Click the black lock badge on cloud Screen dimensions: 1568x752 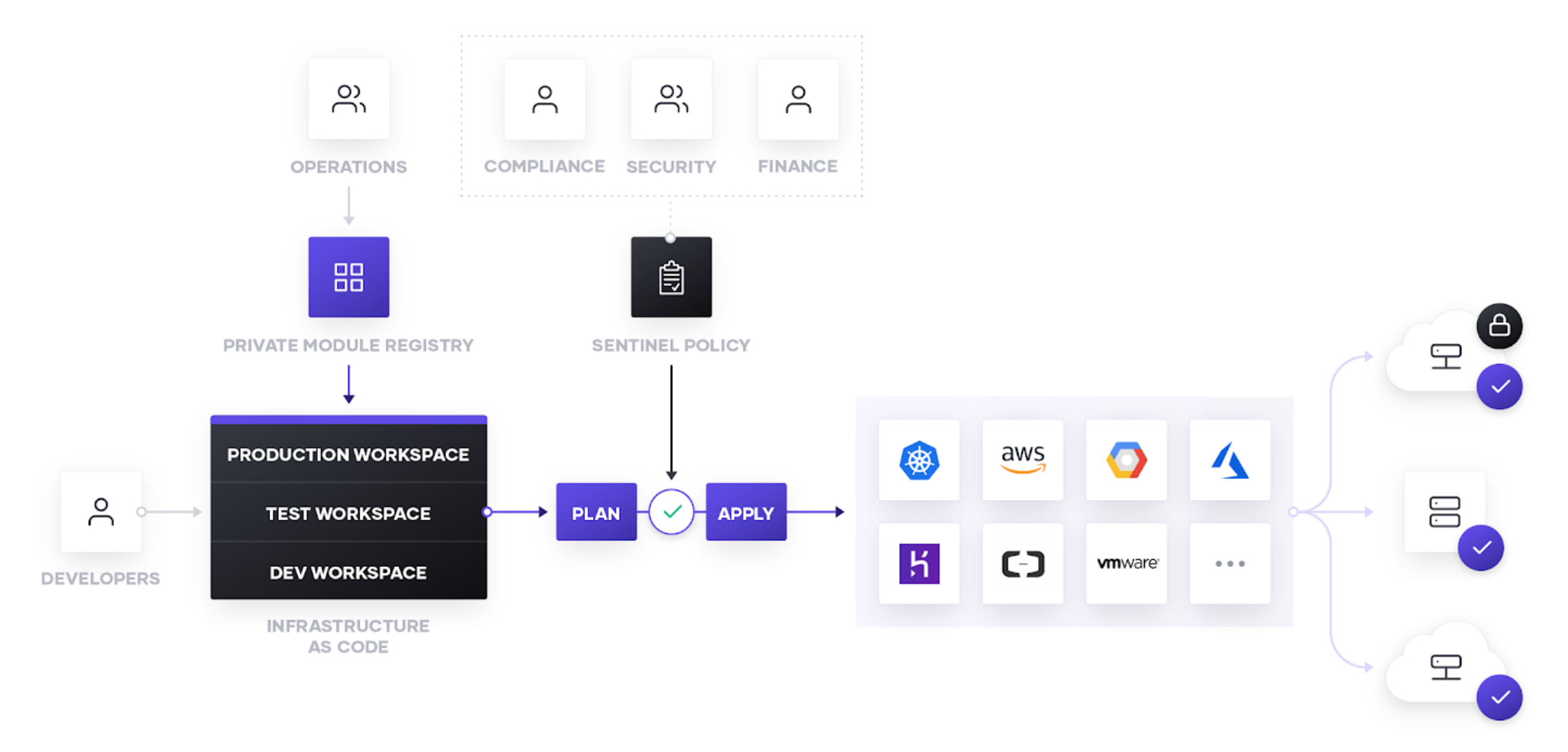click(x=1499, y=326)
